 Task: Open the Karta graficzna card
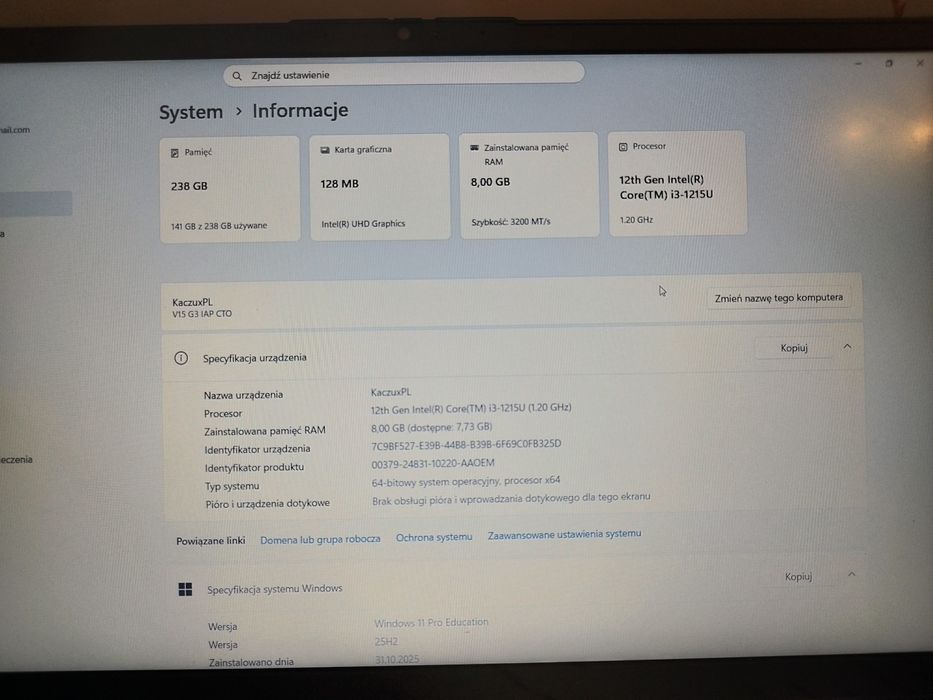point(380,187)
